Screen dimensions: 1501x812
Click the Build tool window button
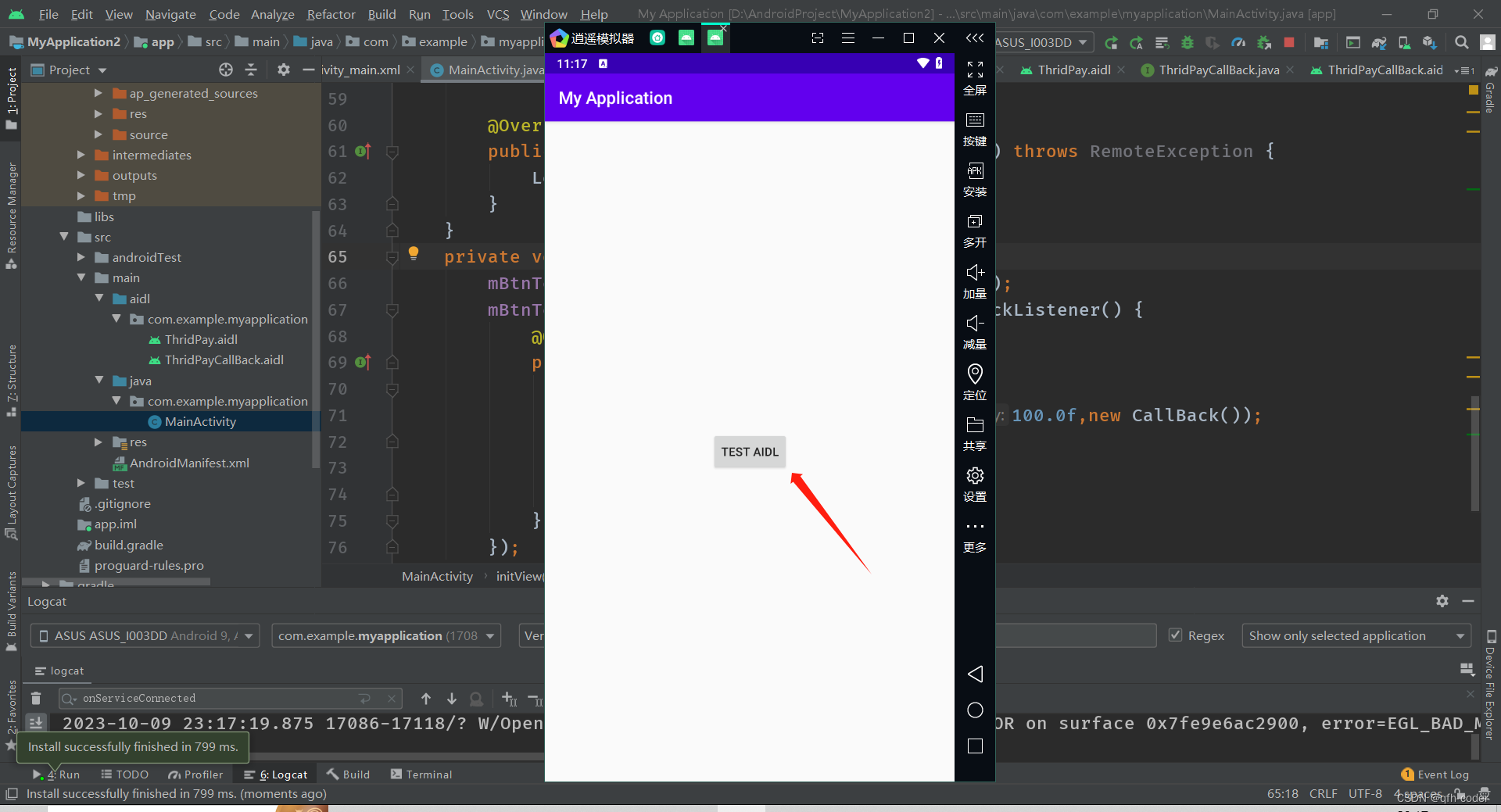tap(349, 774)
